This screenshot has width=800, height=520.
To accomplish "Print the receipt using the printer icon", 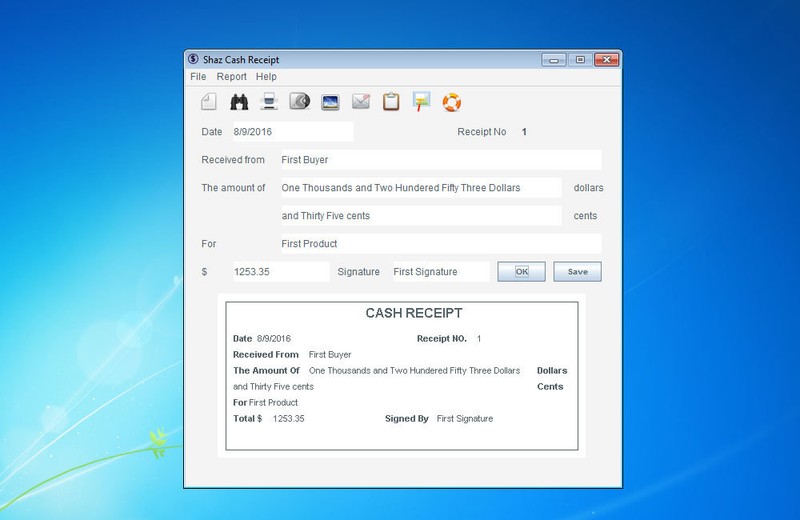I will [x=269, y=102].
